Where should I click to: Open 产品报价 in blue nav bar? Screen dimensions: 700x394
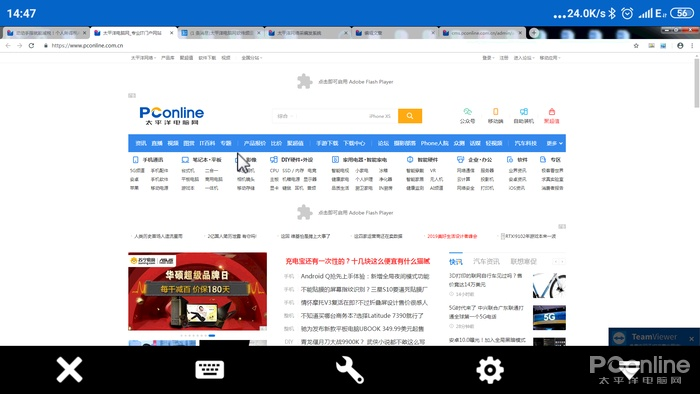tap(254, 143)
